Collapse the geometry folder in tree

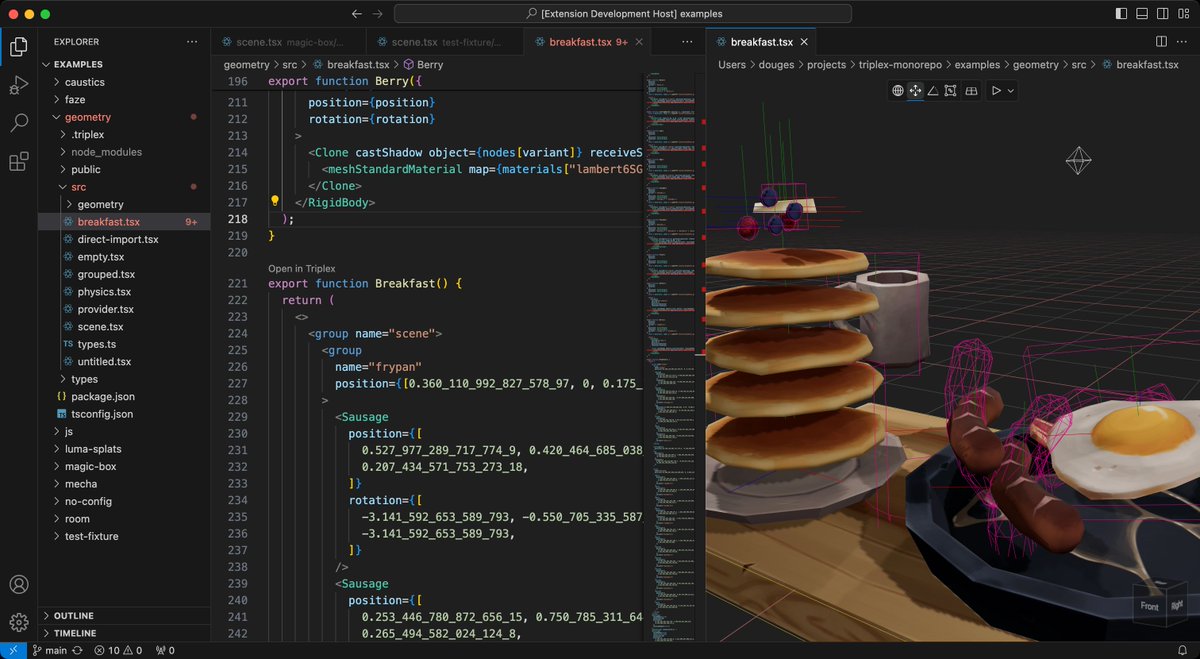(x=124, y=117)
